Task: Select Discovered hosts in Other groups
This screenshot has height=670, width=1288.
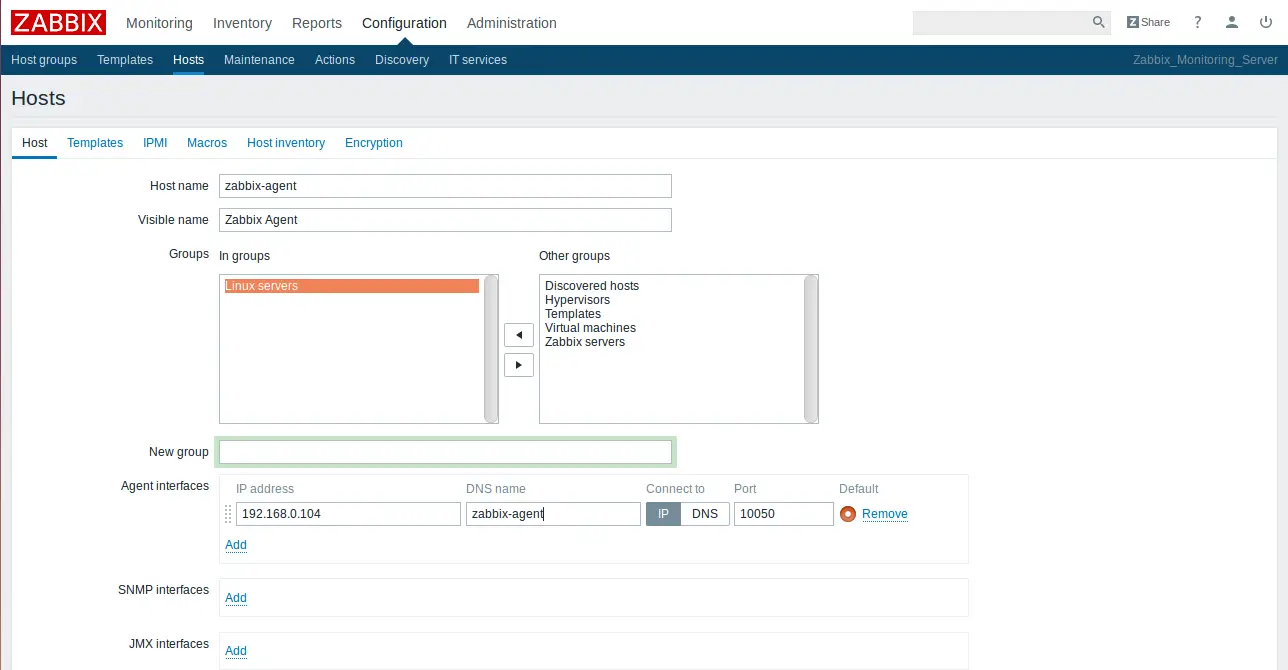Action: click(592, 286)
